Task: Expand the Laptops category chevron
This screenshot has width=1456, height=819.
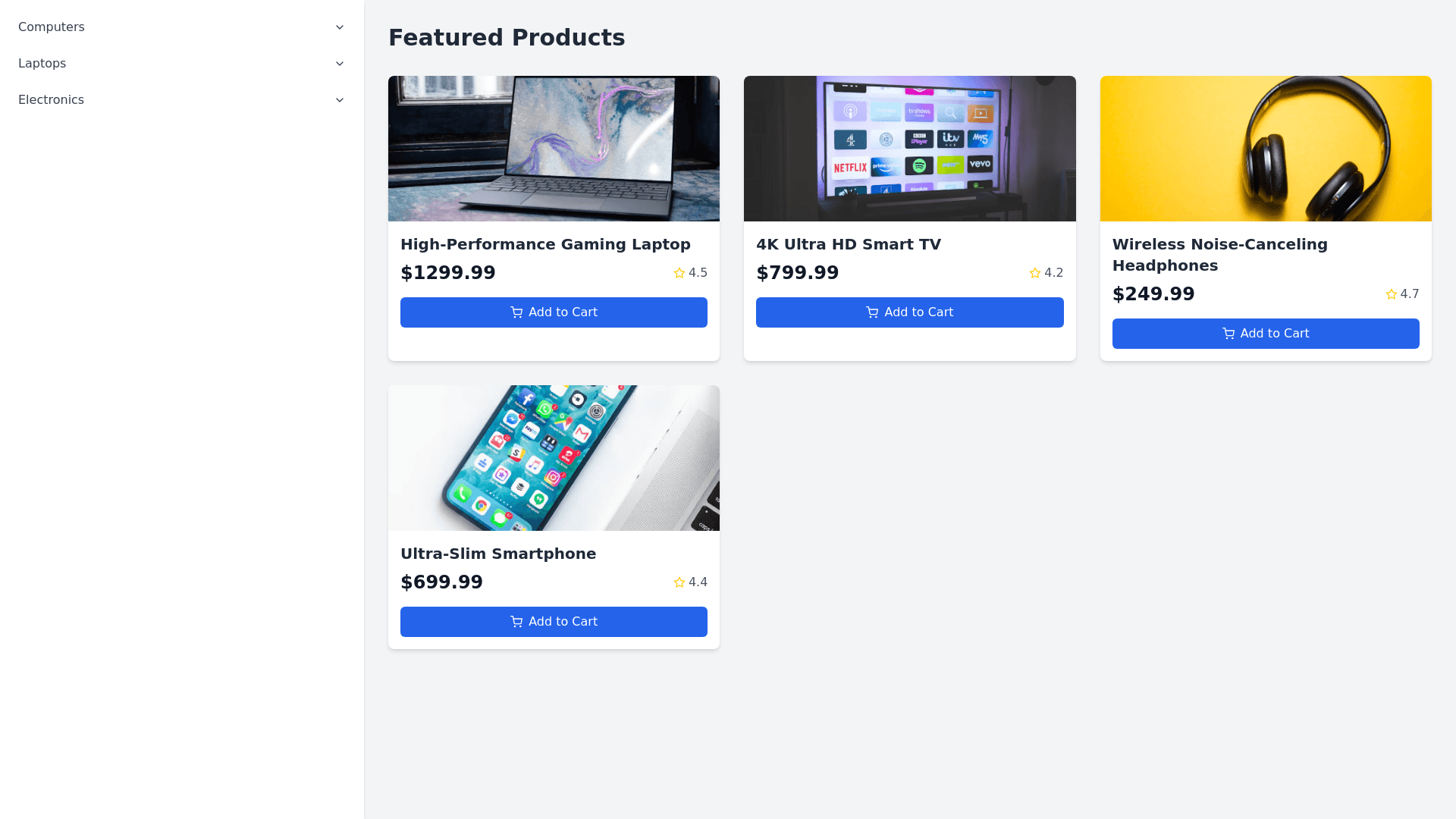Action: (x=340, y=64)
